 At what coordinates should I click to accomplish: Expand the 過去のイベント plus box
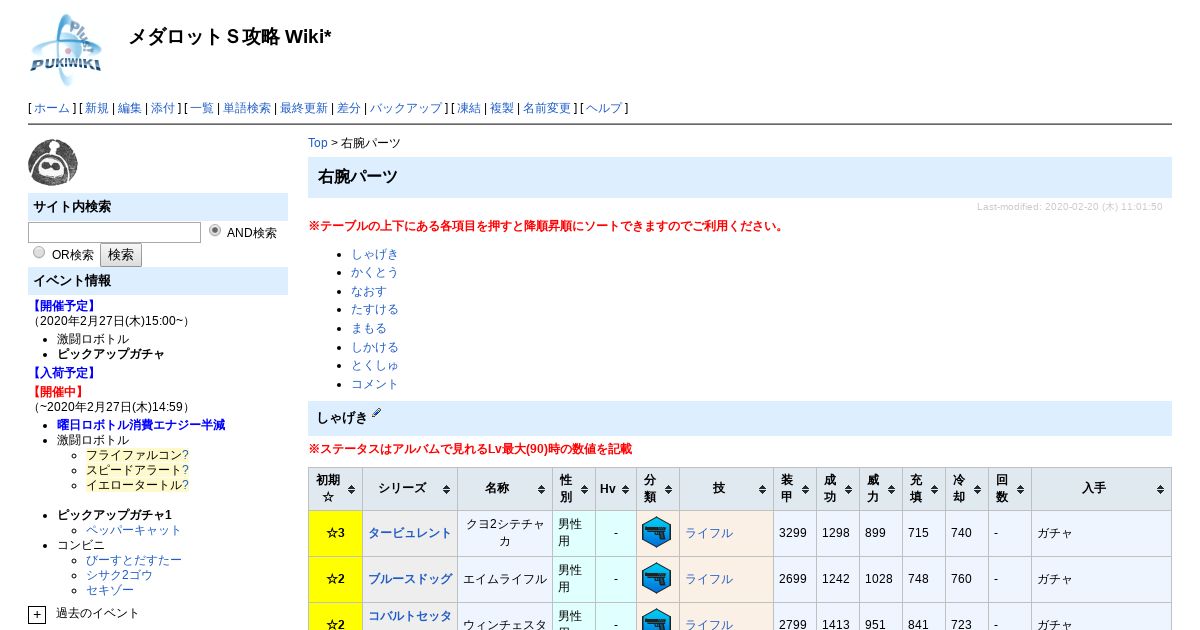[37, 614]
